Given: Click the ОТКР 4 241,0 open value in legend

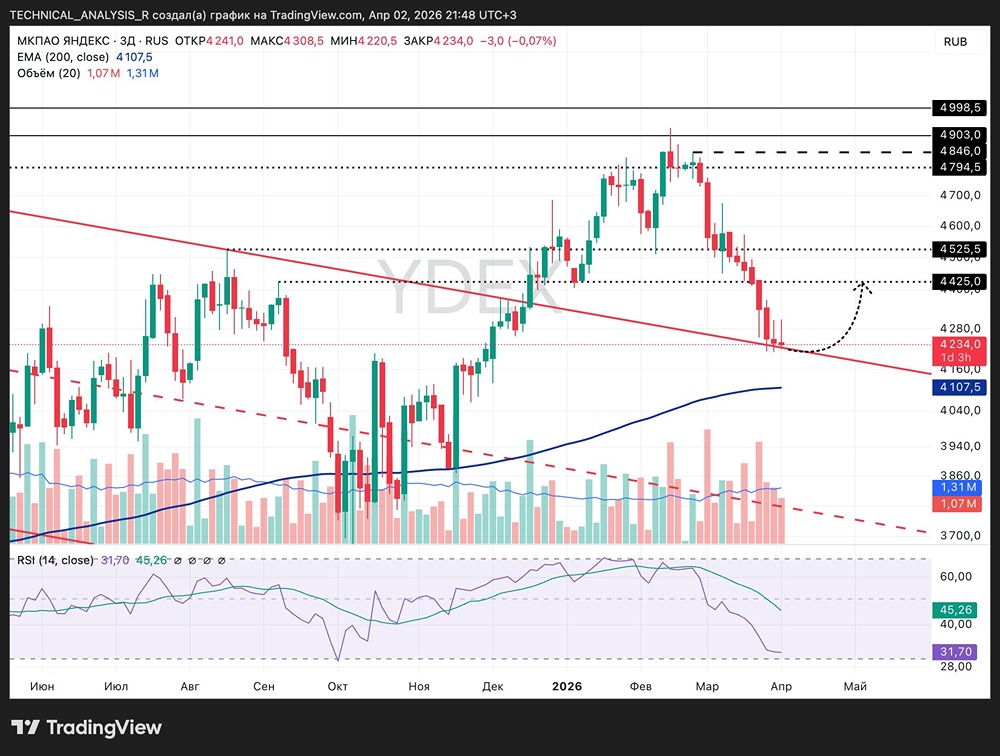Looking at the screenshot, I should tap(209, 41).
